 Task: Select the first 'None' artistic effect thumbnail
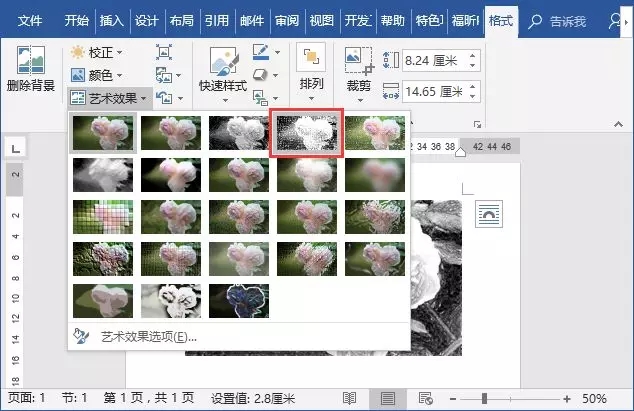[103, 133]
